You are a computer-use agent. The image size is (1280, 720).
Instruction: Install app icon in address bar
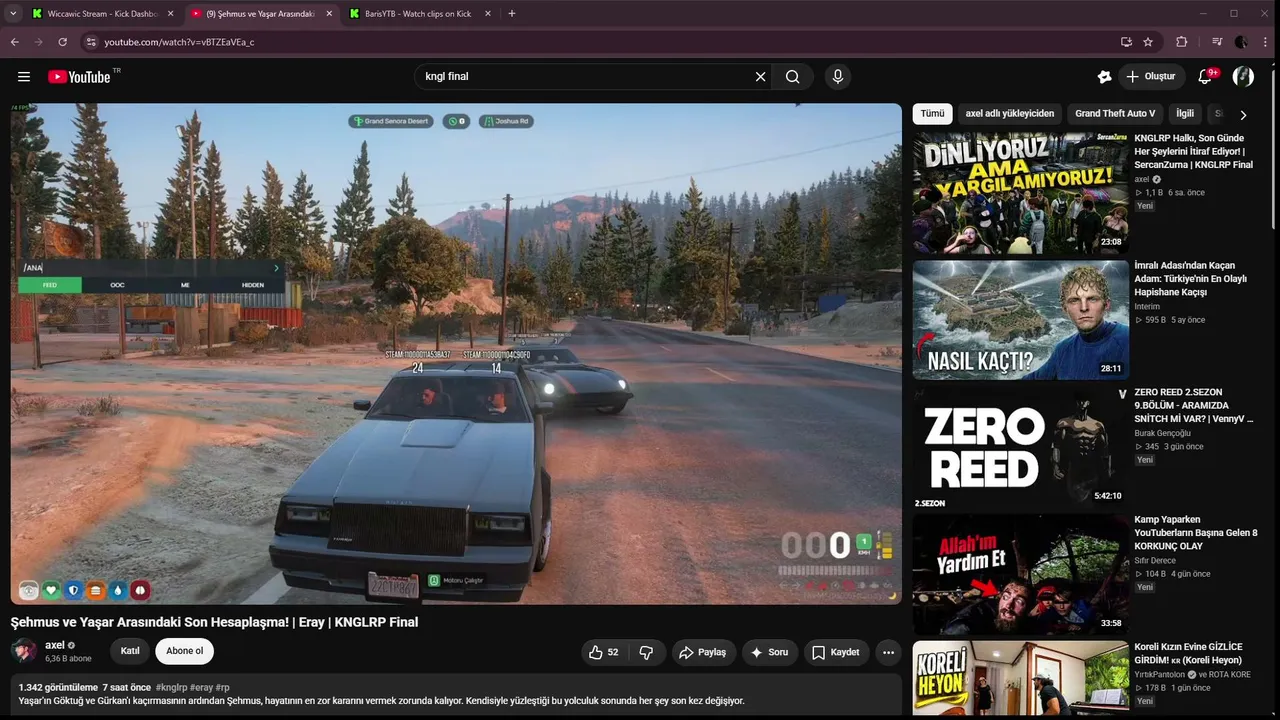coord(1126,42)
